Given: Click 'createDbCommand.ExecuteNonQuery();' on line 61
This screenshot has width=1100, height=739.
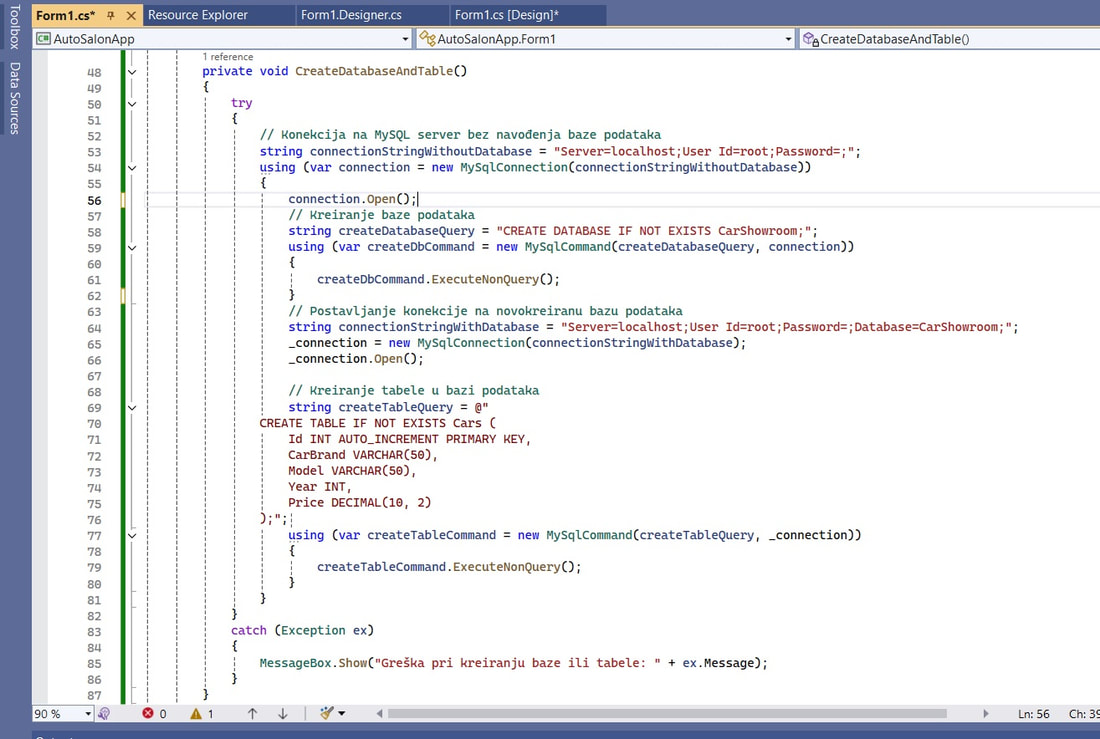Looking at the screenshot, I should (x=438, y=279).
